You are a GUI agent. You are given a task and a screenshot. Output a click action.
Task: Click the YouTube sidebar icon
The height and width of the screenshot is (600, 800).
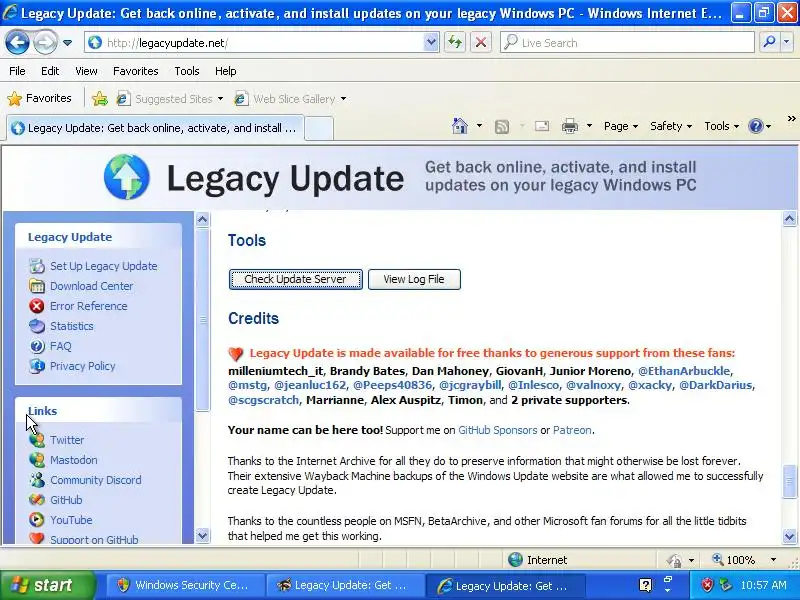tap(37, 520)
